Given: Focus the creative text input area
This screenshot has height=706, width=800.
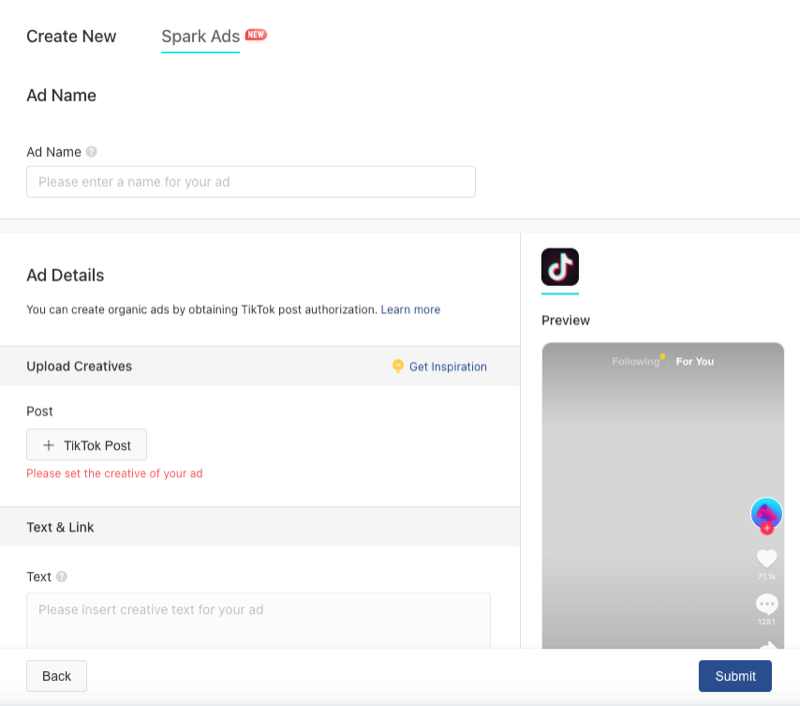Looking at the screenshot, I should pyautogui.click(x=259, y=621).
